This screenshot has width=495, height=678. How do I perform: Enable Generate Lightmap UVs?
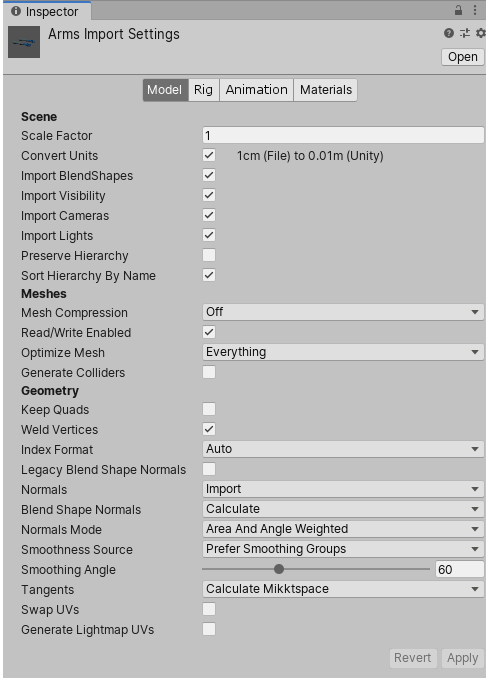tap(209, 629)
